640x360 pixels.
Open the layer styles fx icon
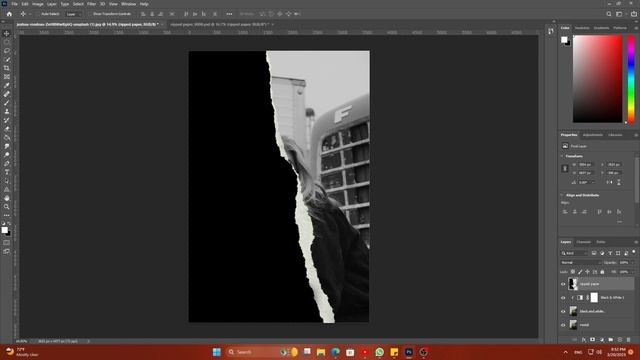coord(584,340)
